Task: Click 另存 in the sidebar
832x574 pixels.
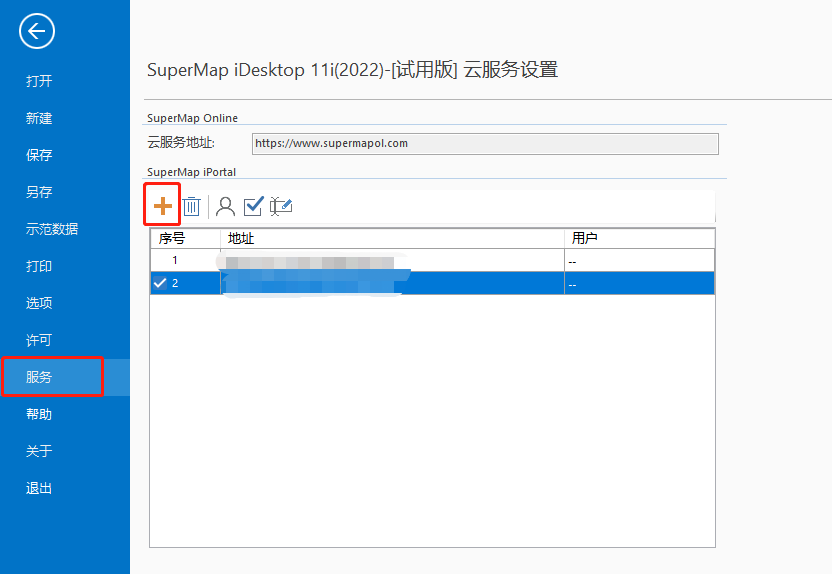Action: tap(39, 192)
